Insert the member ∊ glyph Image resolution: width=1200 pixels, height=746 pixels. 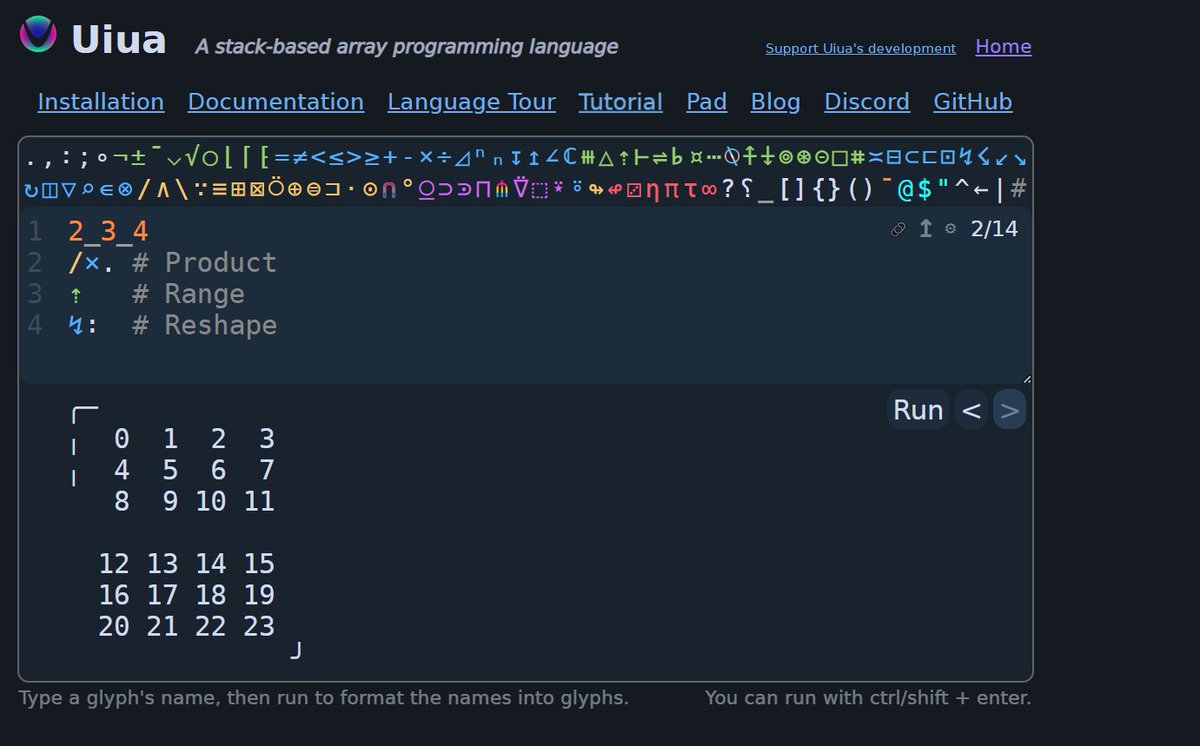[x=106, y=188]
